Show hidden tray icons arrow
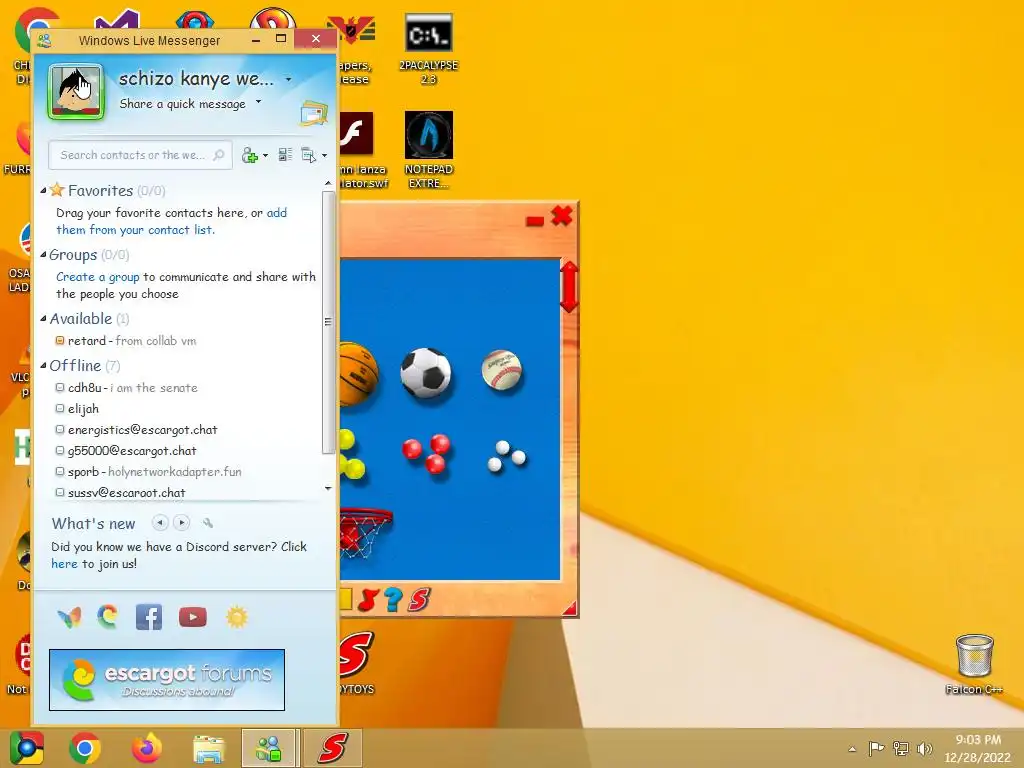The image size is (1024, 768). (x=852, y=749)
